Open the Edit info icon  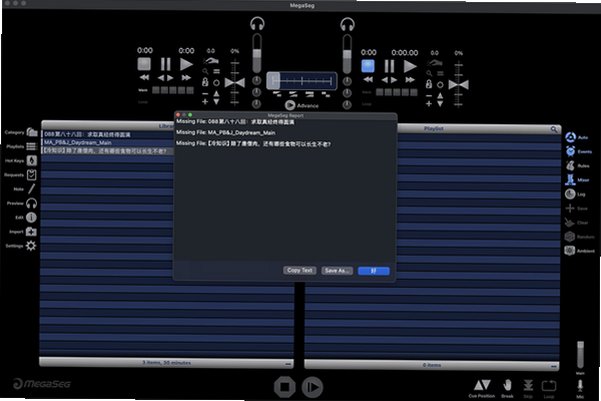click(x=31, y=217)
